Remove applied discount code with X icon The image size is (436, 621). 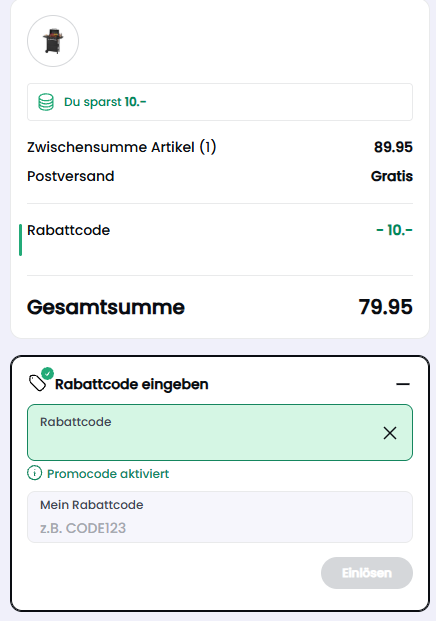coord(390,433)
